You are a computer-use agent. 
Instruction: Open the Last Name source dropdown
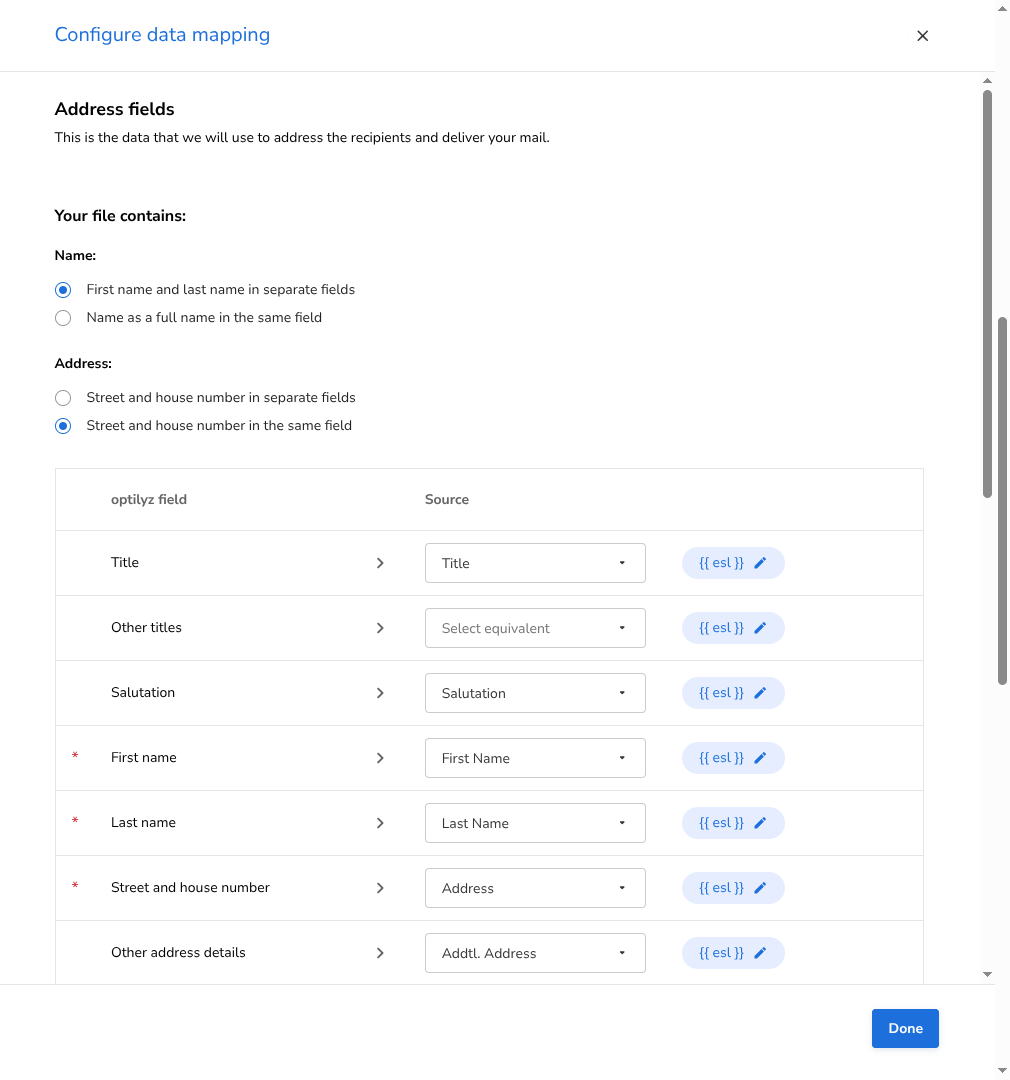535,823
